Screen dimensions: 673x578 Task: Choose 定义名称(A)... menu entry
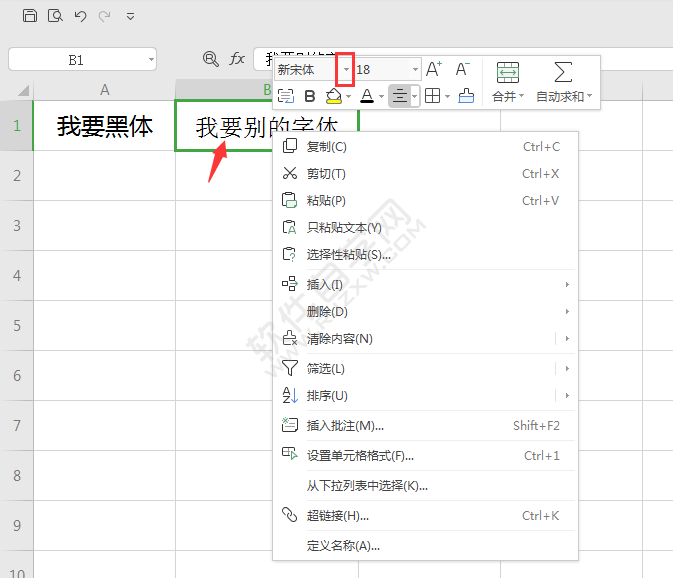425,546
